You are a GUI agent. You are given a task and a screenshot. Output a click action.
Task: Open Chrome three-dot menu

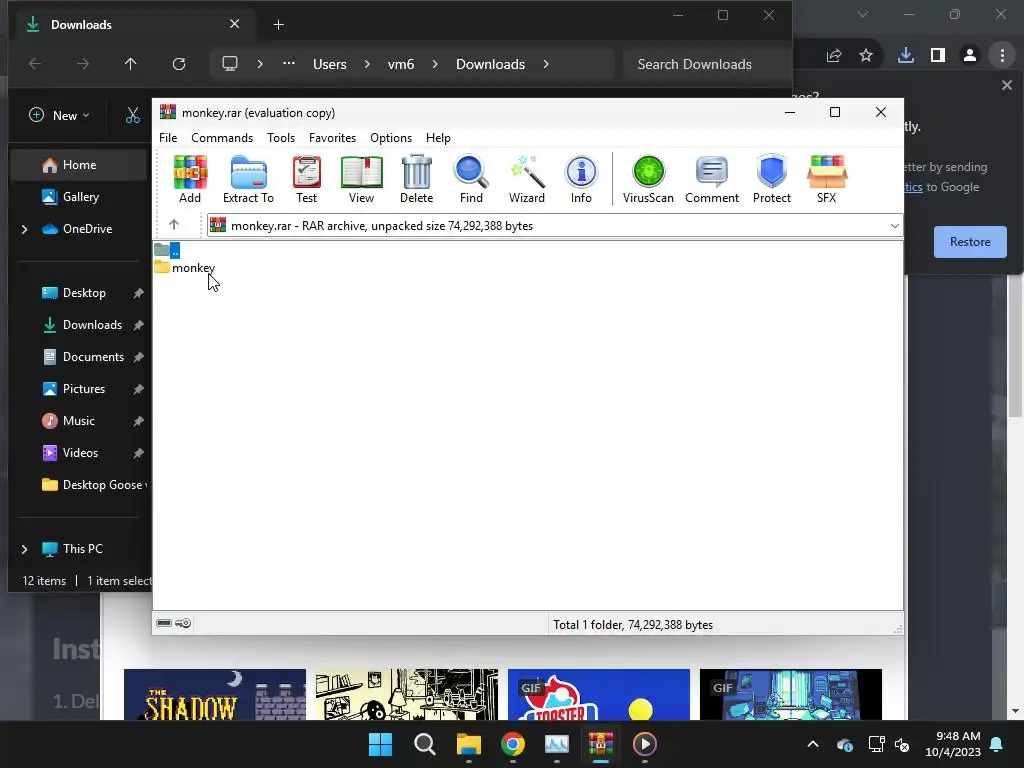coord(1002,56)
